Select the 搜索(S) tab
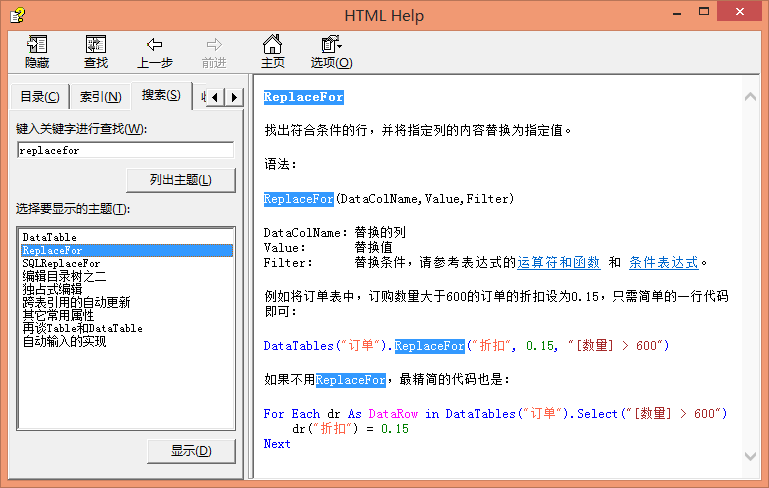The height and width of the screenshot is (488, 769). (161, 95)
